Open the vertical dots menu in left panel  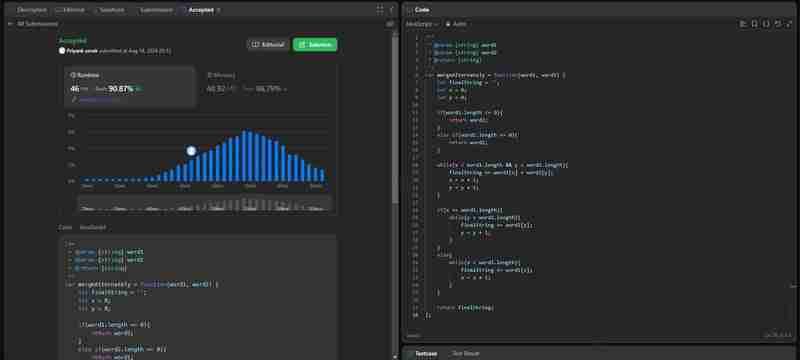(x=392, y=10)
